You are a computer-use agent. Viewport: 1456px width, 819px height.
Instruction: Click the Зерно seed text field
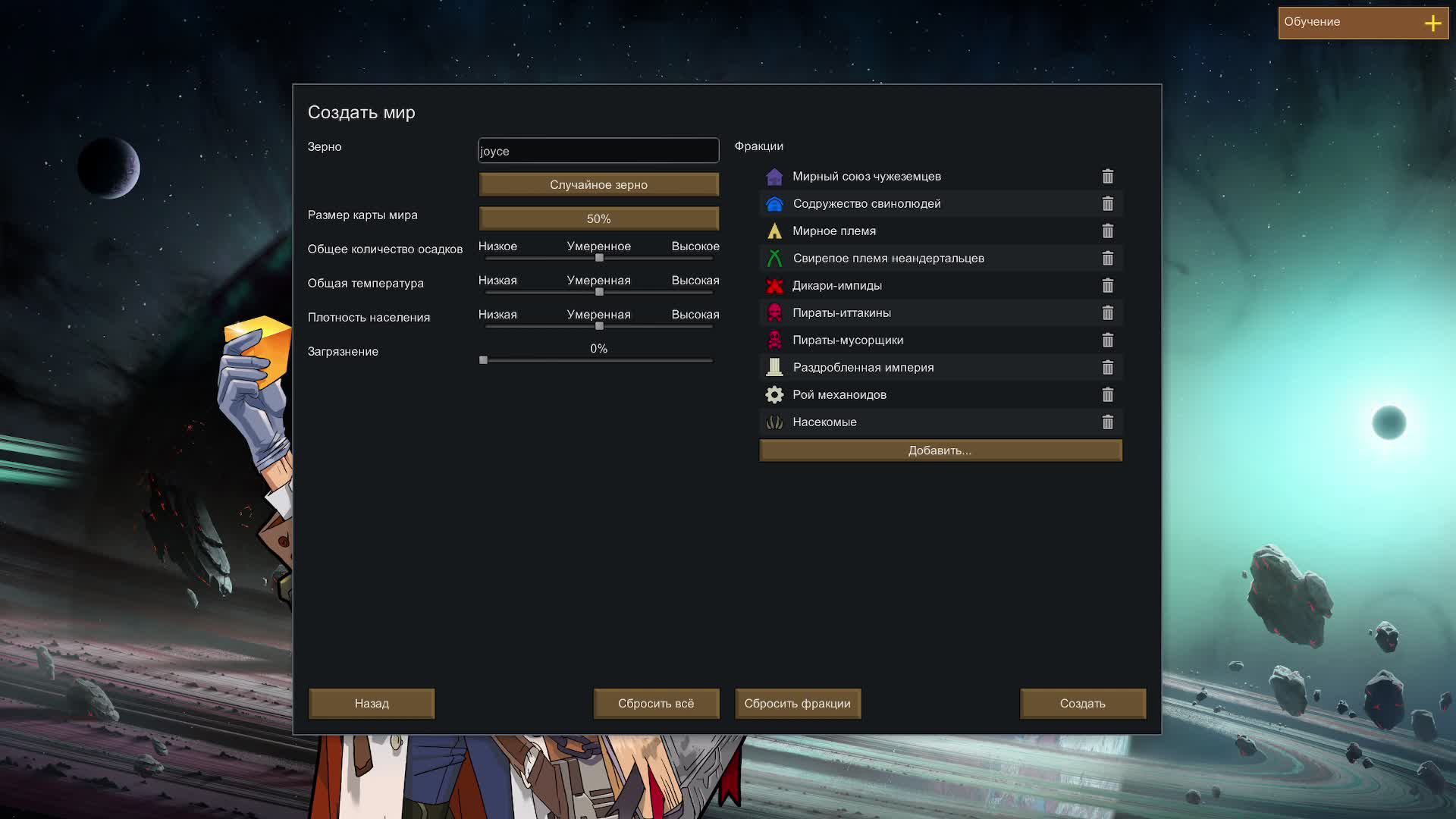(x=598, y=151)
